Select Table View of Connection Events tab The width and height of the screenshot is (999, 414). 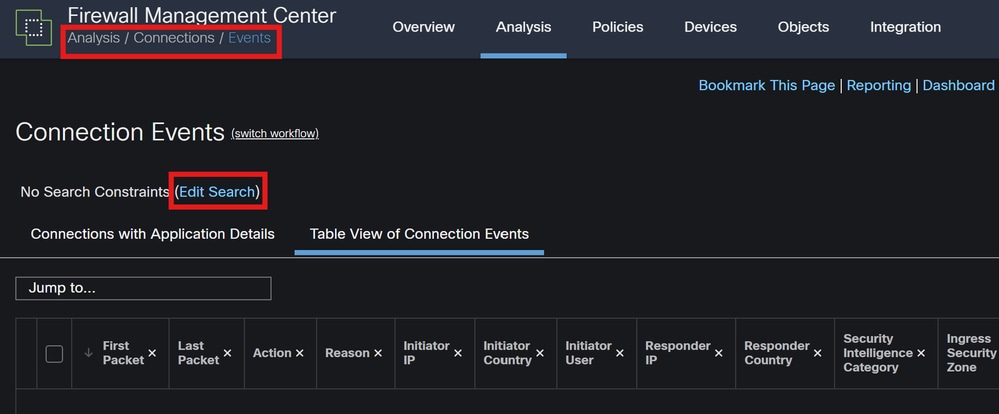419,234
